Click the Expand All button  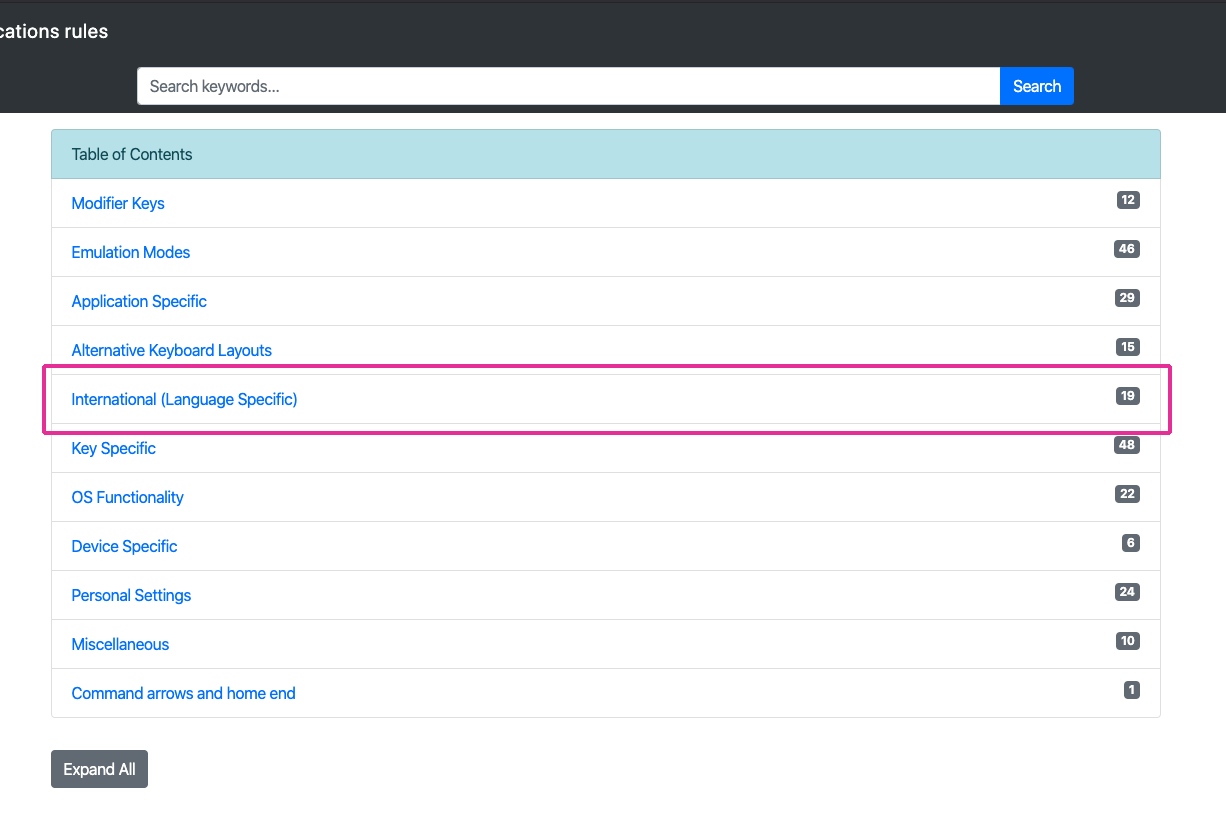(99, 769)
